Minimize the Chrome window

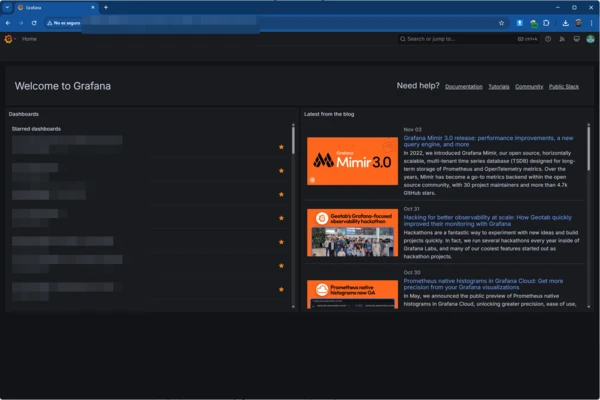point(558,7)
